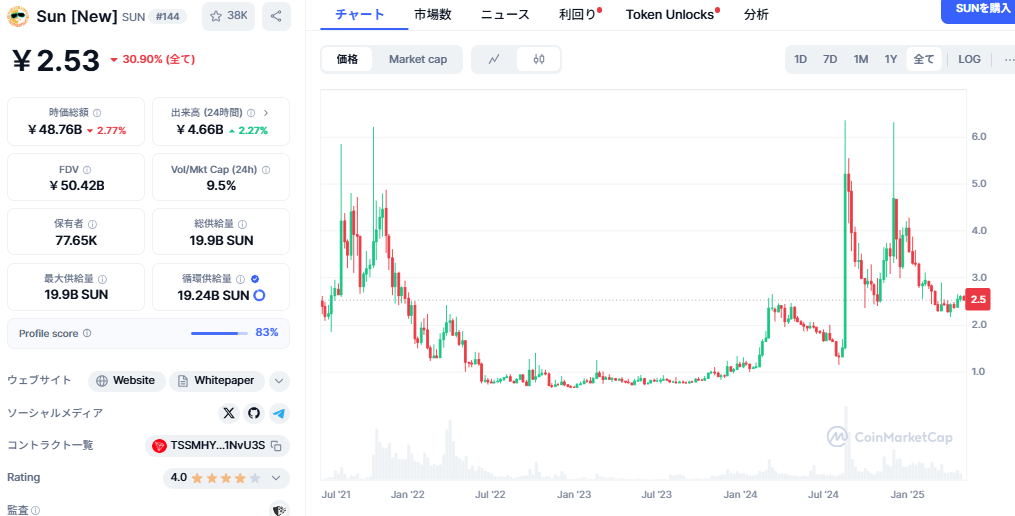
Task: Click the Profile score progress bar
Action: [x=220, y=333]
